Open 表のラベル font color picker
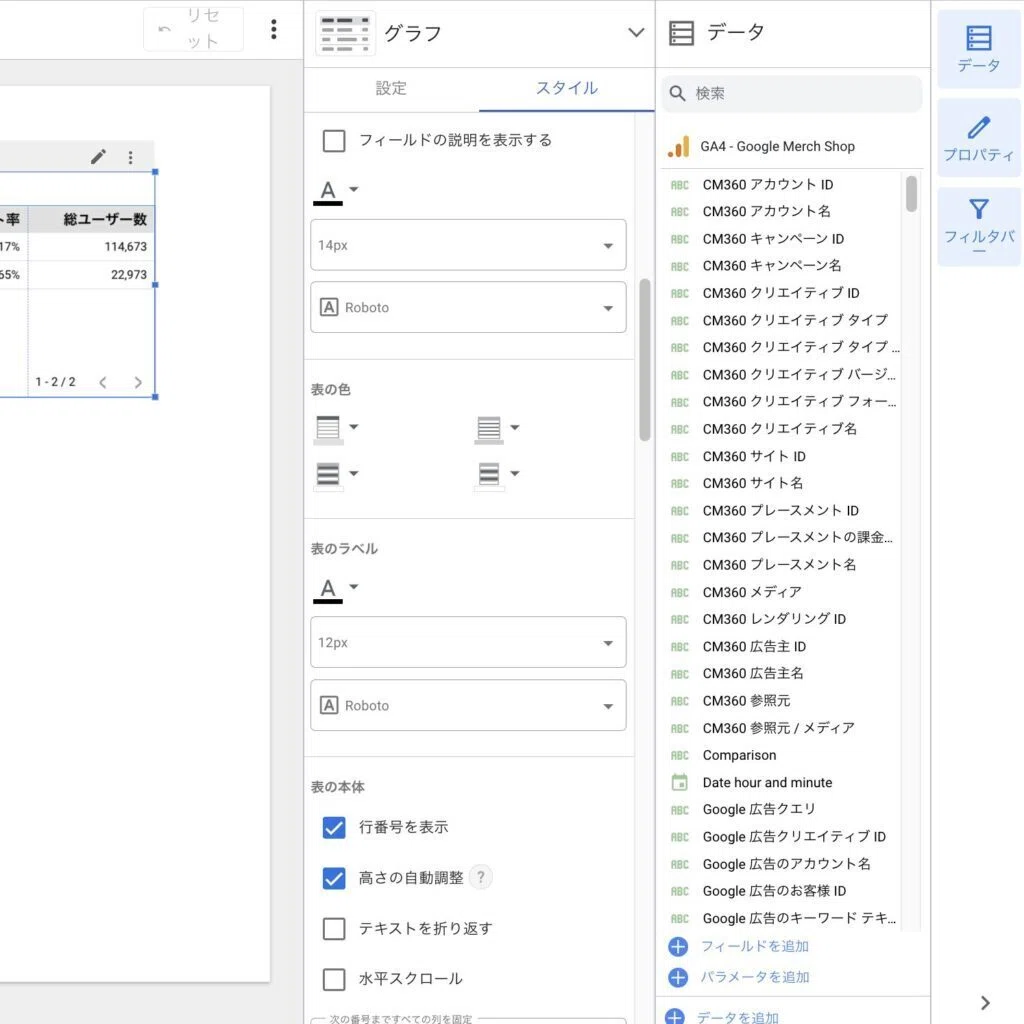The height and width of the screenshot is (1024, 1024). (x=336, y=590)
